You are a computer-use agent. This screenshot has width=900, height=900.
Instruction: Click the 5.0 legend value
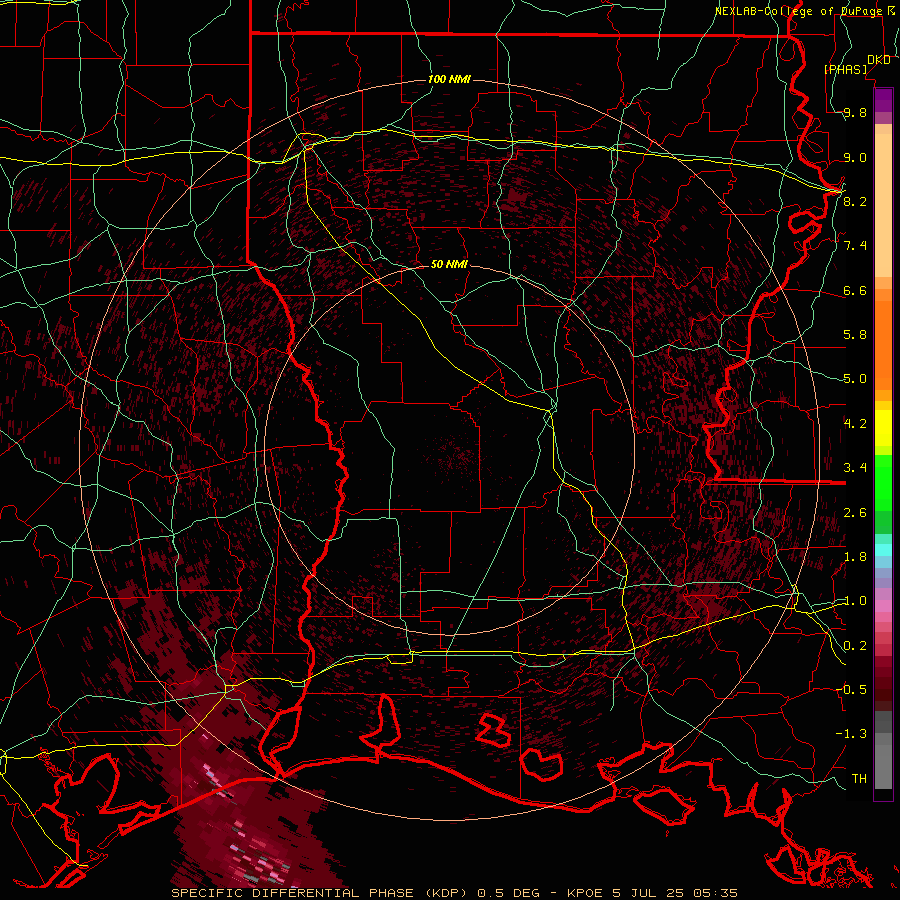click(855, 379)
